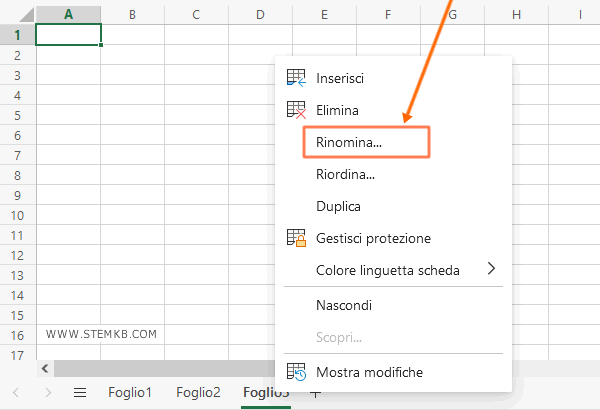This screenshot has width=600, height=410.
Task: Click Gestisci protezione menu entry
Action: point(373,238)
